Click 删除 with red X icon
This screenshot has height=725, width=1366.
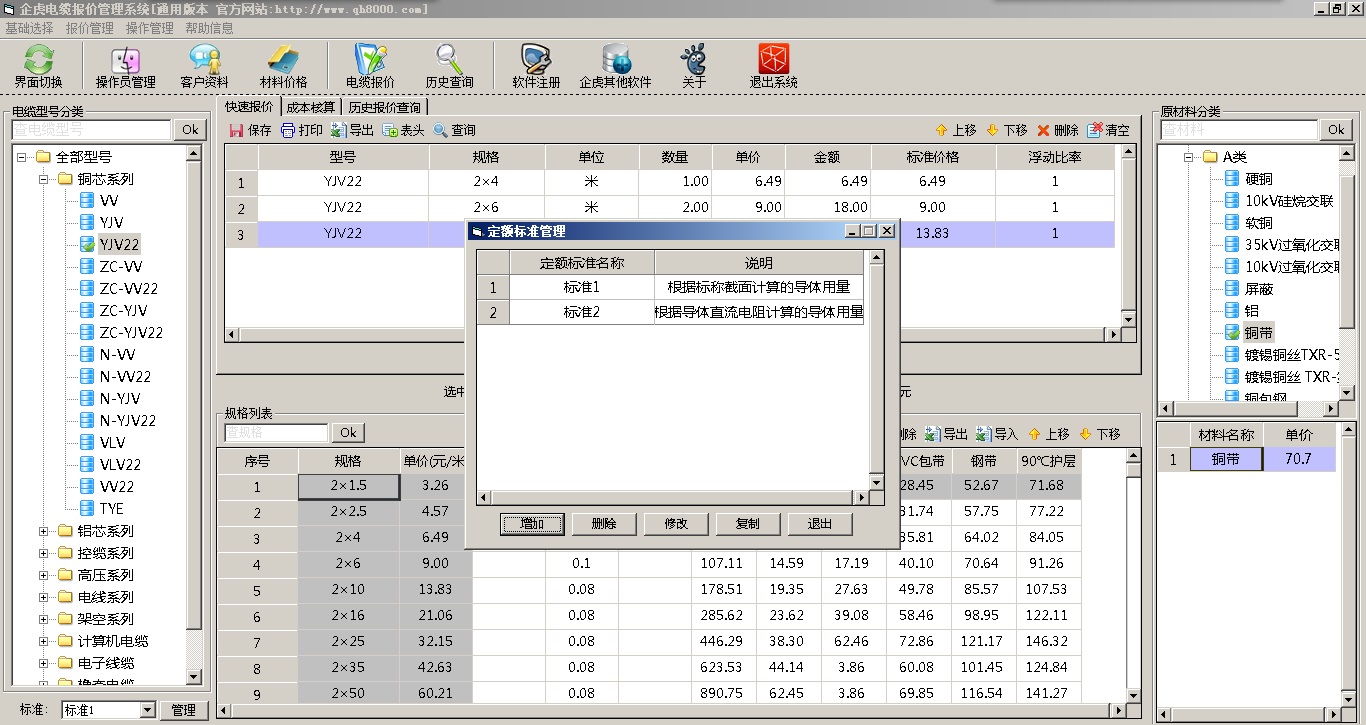point(1058,130)
